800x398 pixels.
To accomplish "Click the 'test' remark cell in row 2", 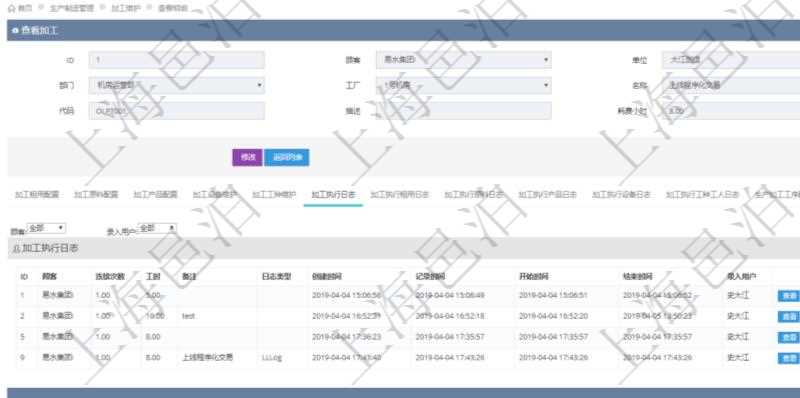I will tap(187, 316).
